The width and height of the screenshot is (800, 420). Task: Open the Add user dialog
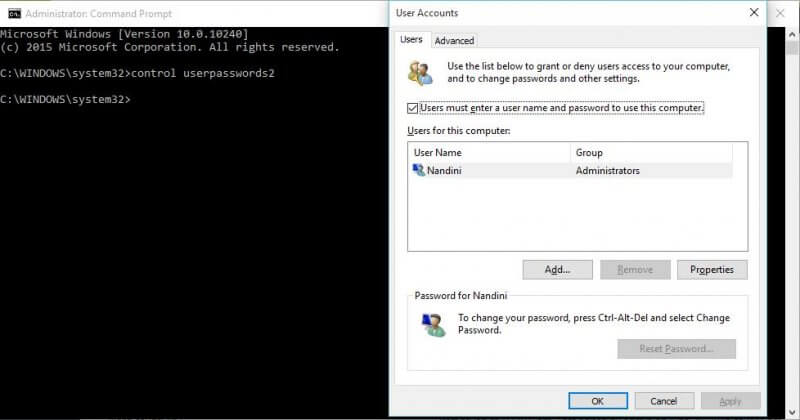557,269
